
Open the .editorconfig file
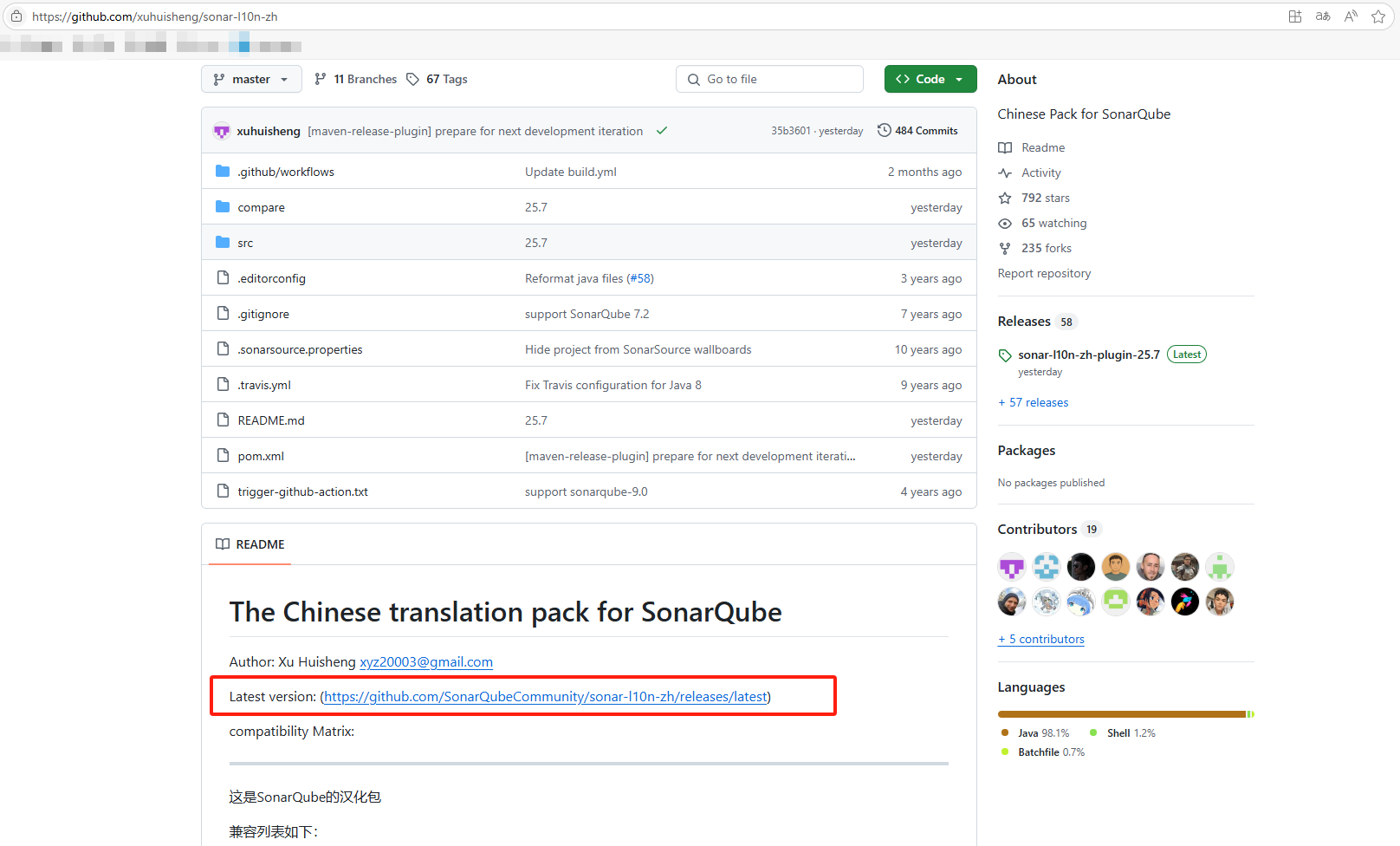pyautogui.click(x=271, y=278)
